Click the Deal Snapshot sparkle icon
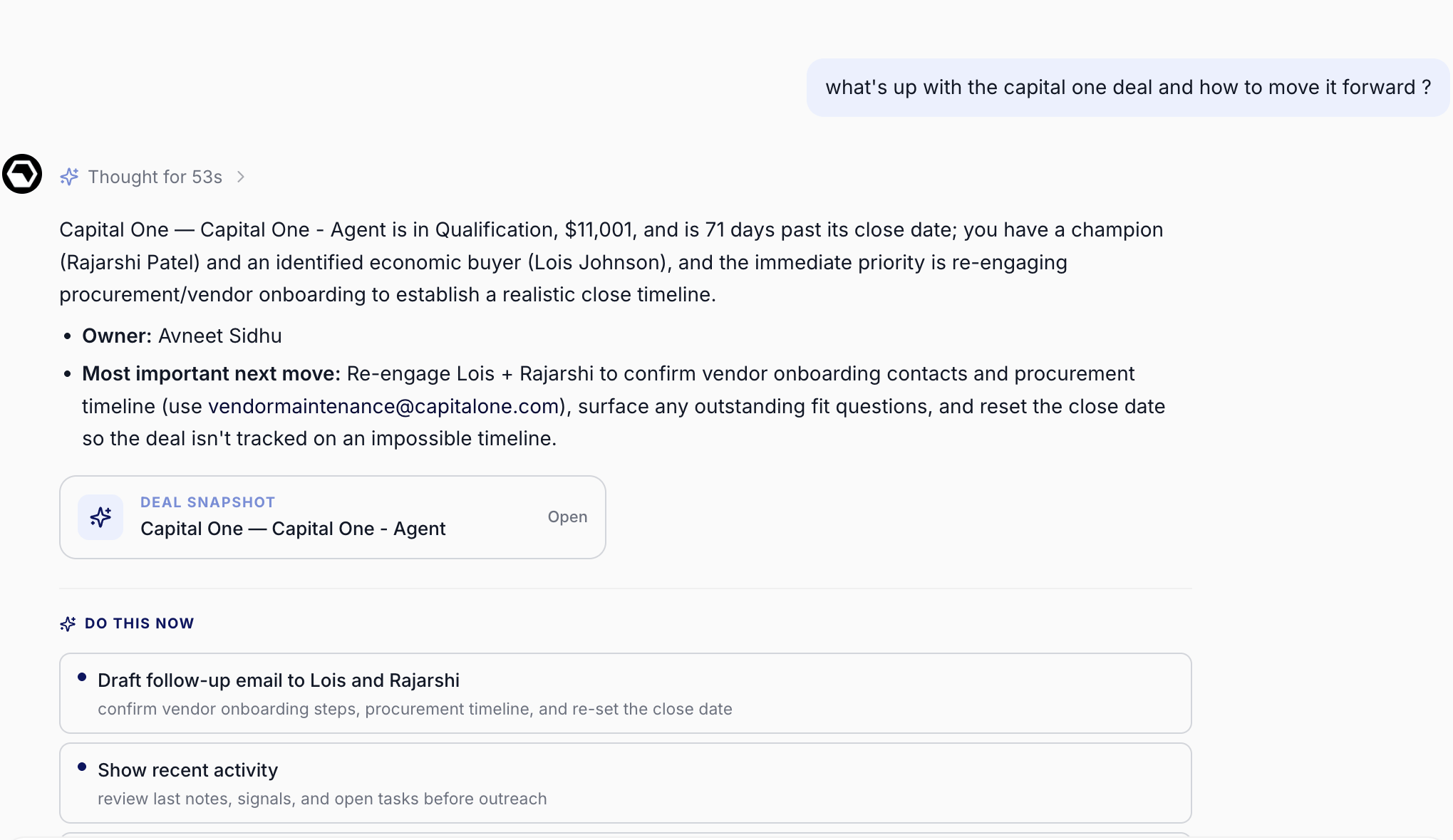Screen dimensions: 1453x840 [x=100, y=517]
